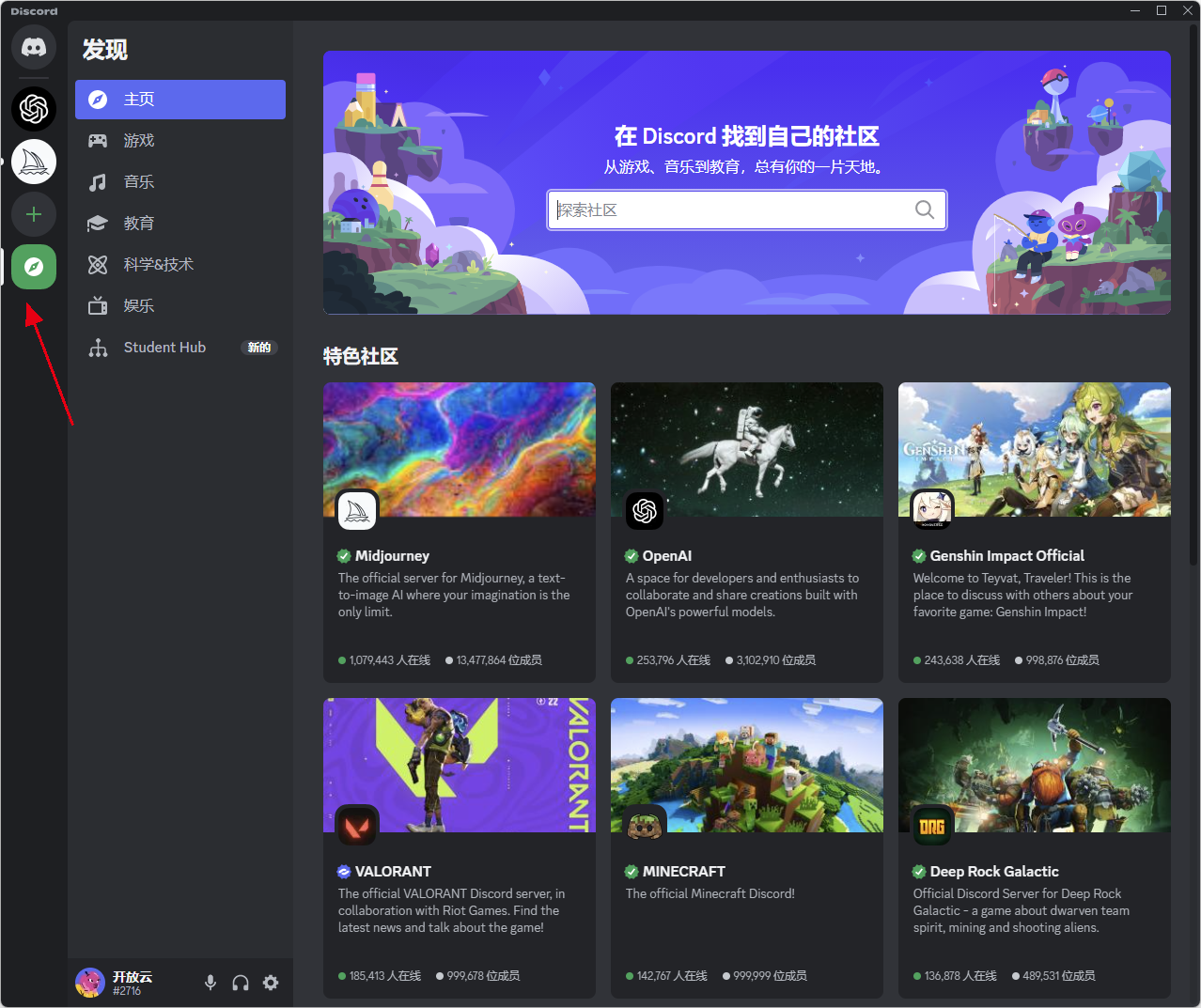1201x1008 pixels.
Task: Click the #2716 user tag
Action: click(127, 991)
